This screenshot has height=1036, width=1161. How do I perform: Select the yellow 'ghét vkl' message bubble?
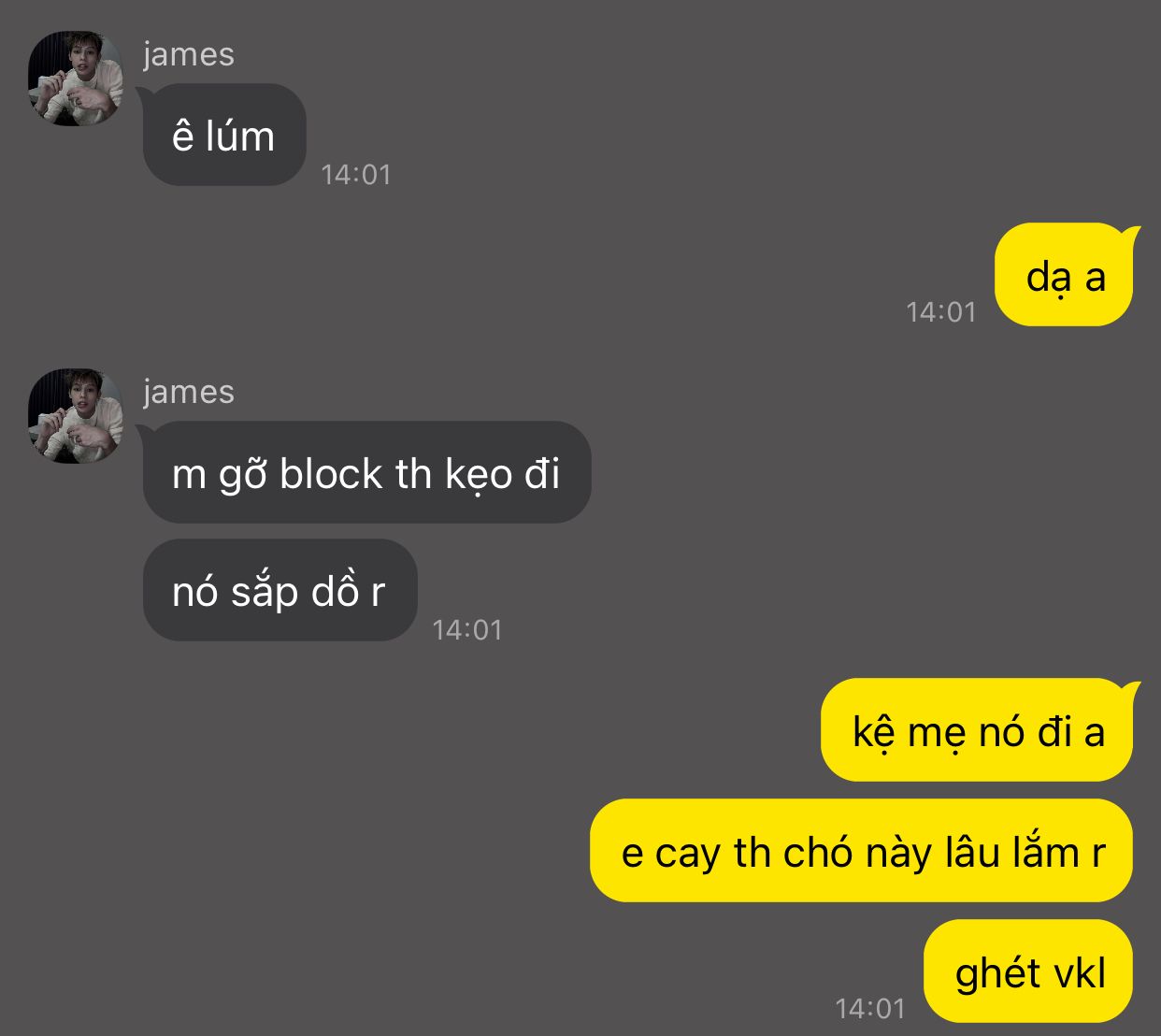click(1028, 971)
